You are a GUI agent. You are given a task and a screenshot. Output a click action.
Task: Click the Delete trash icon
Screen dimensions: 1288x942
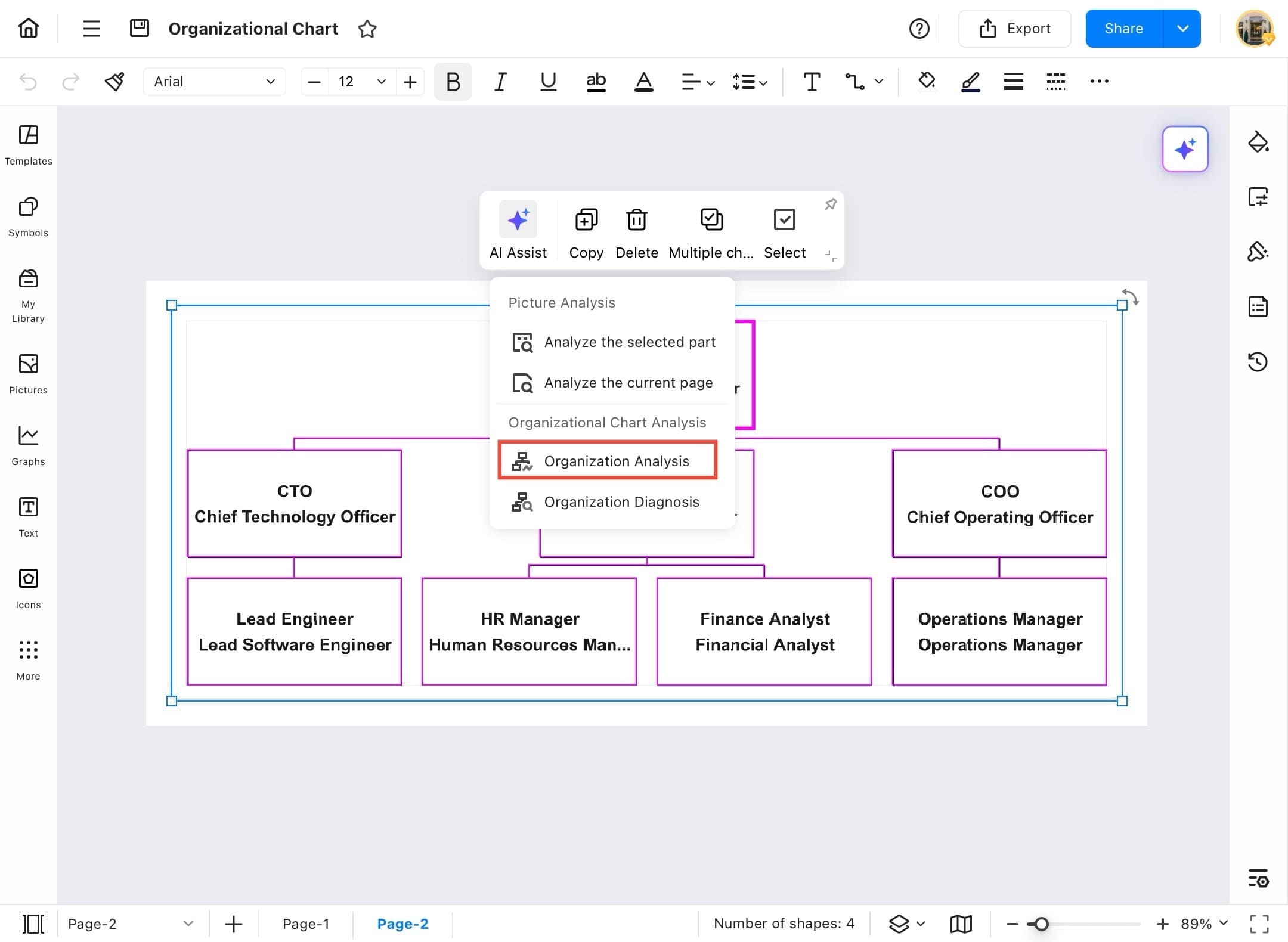pyautogui.click(x=636, y=220)
